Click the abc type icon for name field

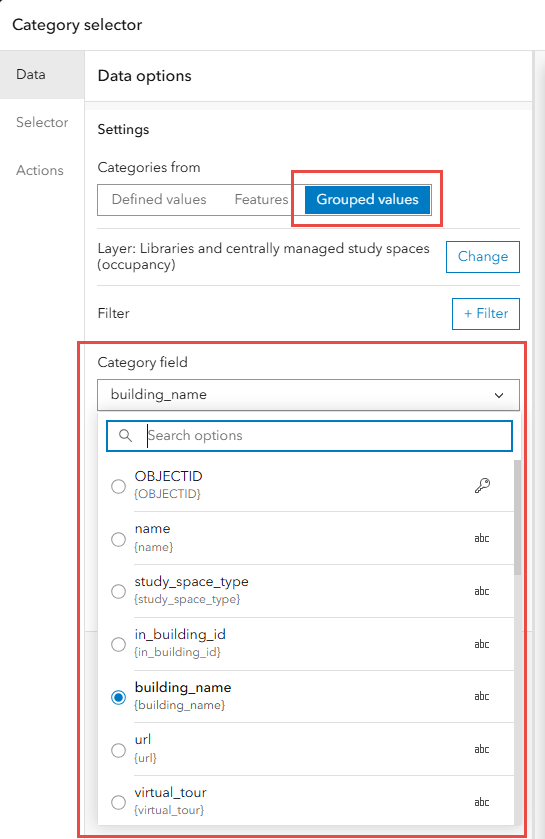tap(482, 538)
